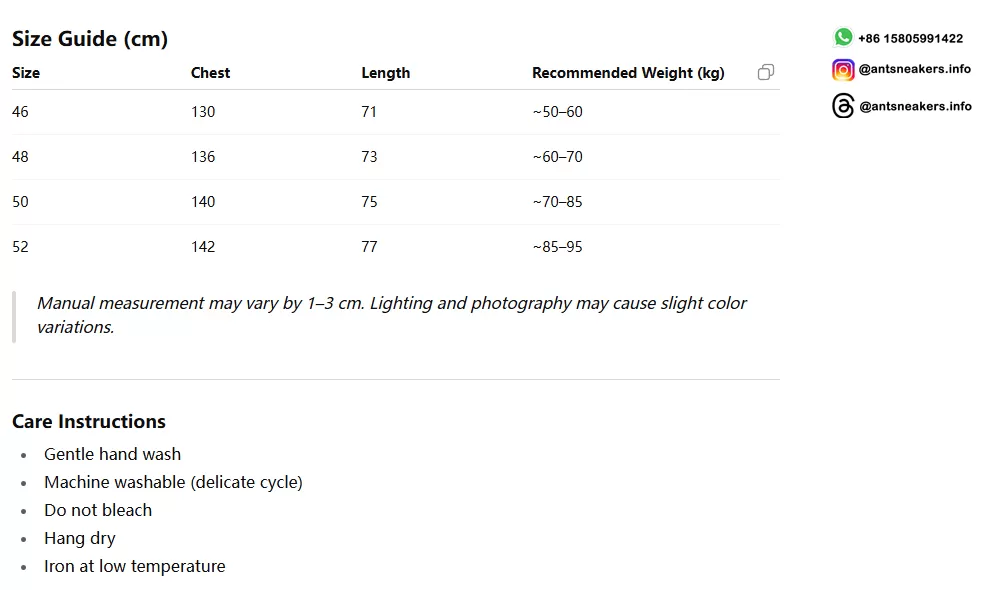Select the Chest column header
The height and width of the screenshot is (590, 982).
210,73
